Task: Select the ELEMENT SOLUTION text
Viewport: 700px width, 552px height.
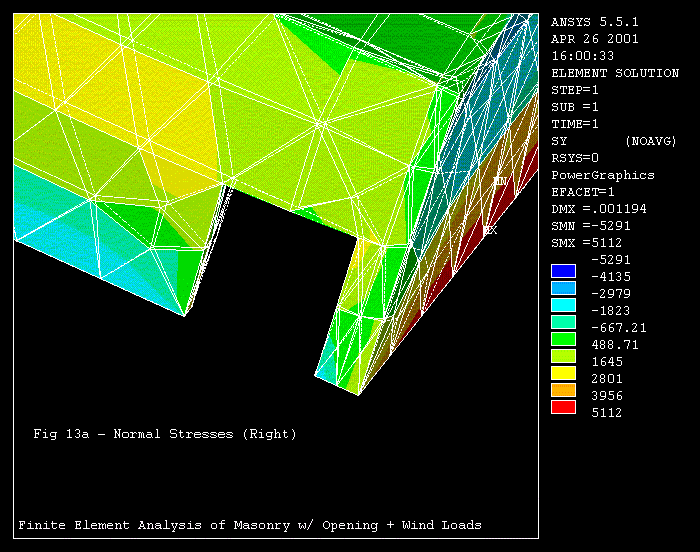Action: pyautogui.click(x=615, y=73)
